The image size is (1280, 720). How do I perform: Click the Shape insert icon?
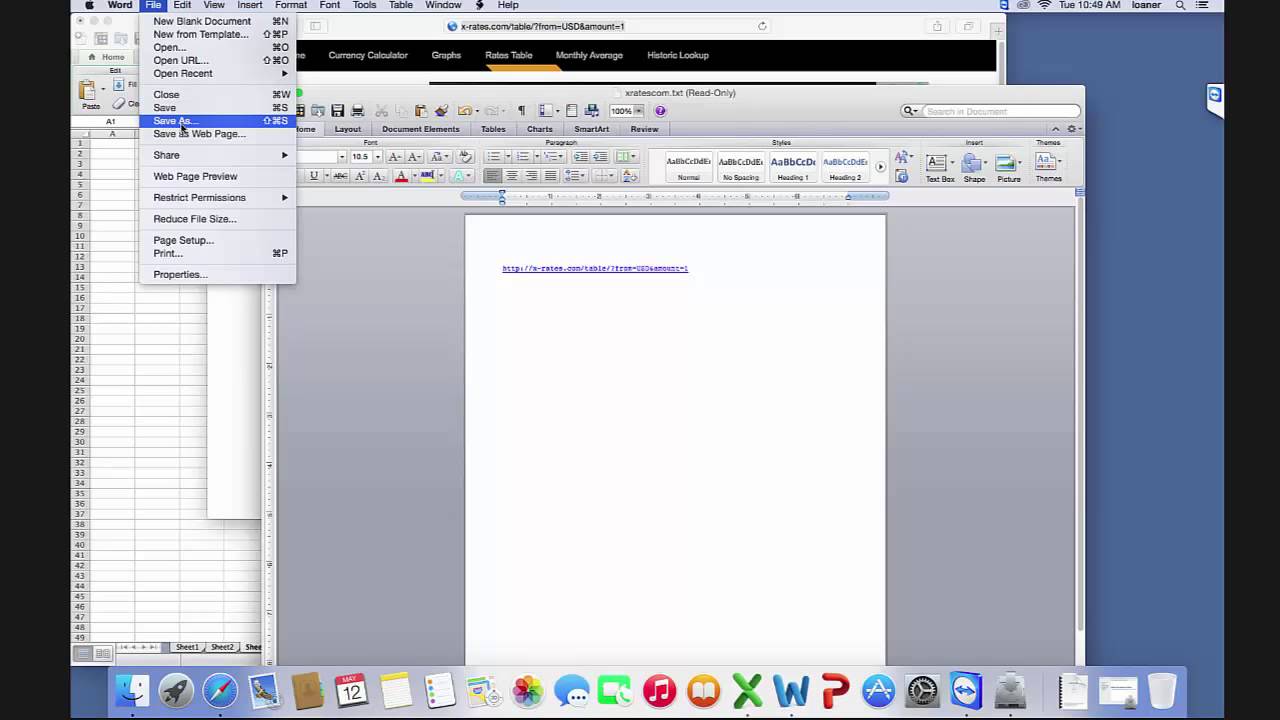pos(974,167)
